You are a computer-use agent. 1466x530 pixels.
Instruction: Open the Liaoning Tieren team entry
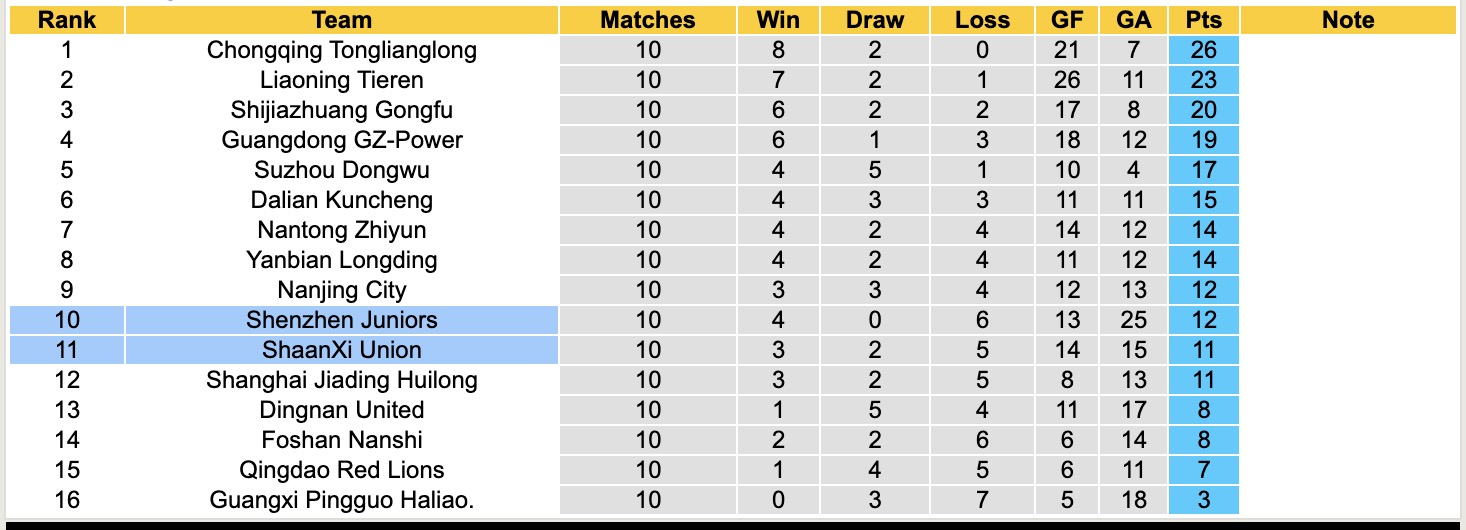pyautogui.click(x=342, y=80)
